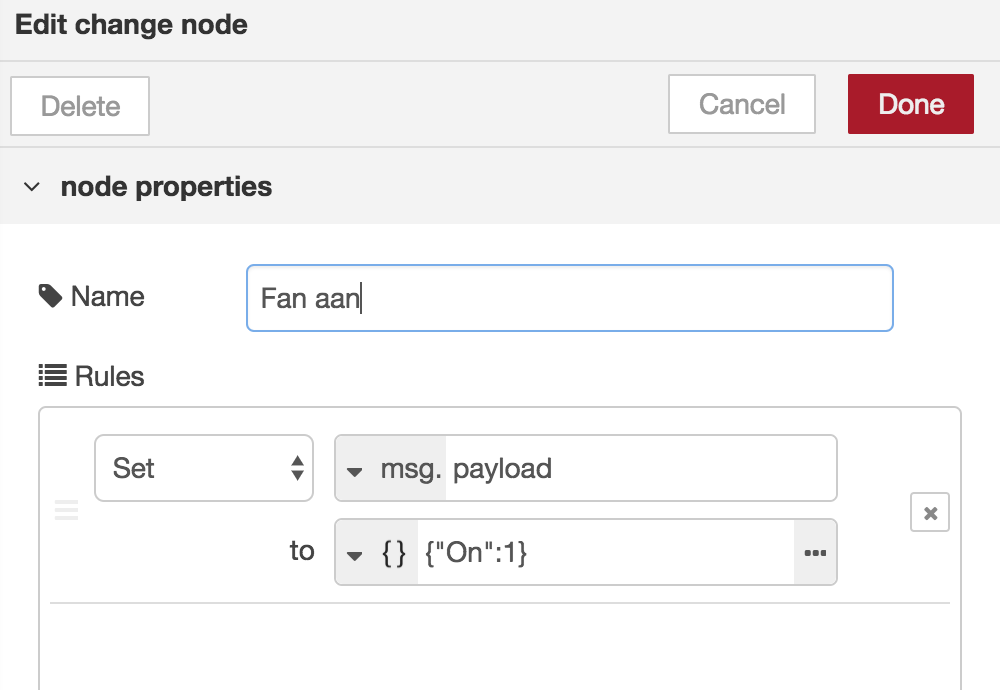This screenshot has height=690, width=1000.
Task: Click the Rules label text
Action: pyautogui.click(x=109, y=377)
